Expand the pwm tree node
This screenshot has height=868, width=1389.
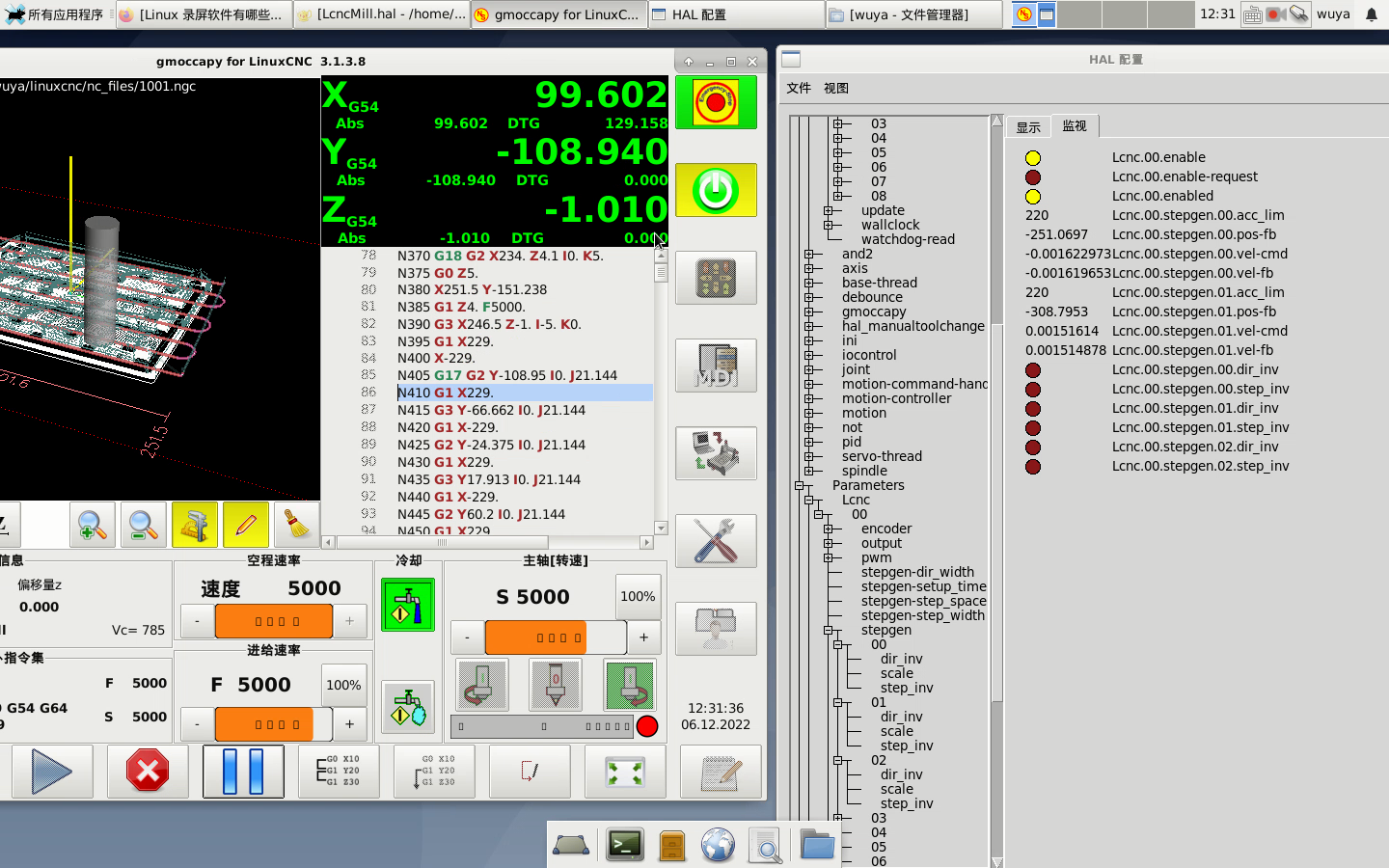coord(829,558)
